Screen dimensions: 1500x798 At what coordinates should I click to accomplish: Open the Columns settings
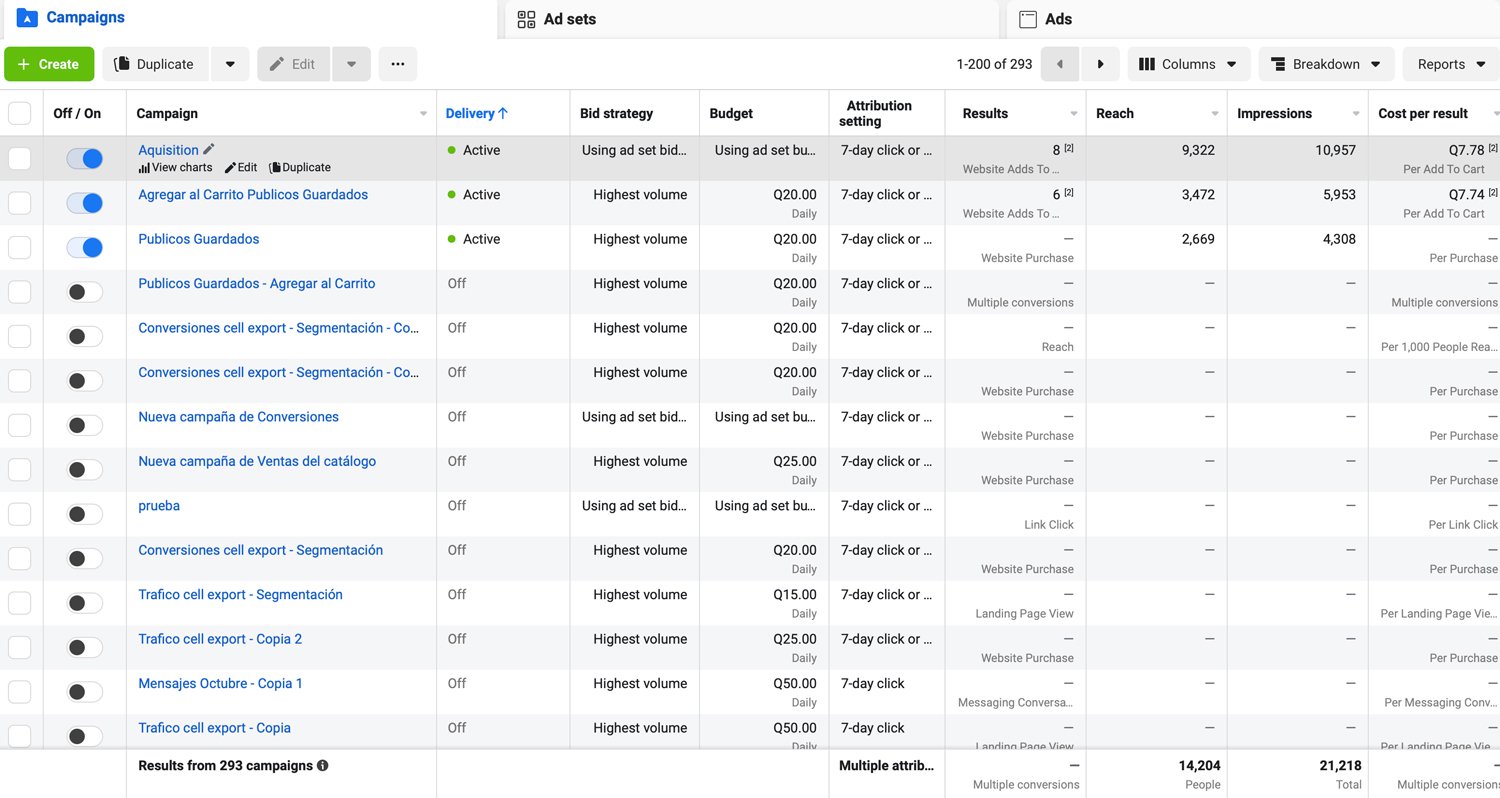point(1188,63)
